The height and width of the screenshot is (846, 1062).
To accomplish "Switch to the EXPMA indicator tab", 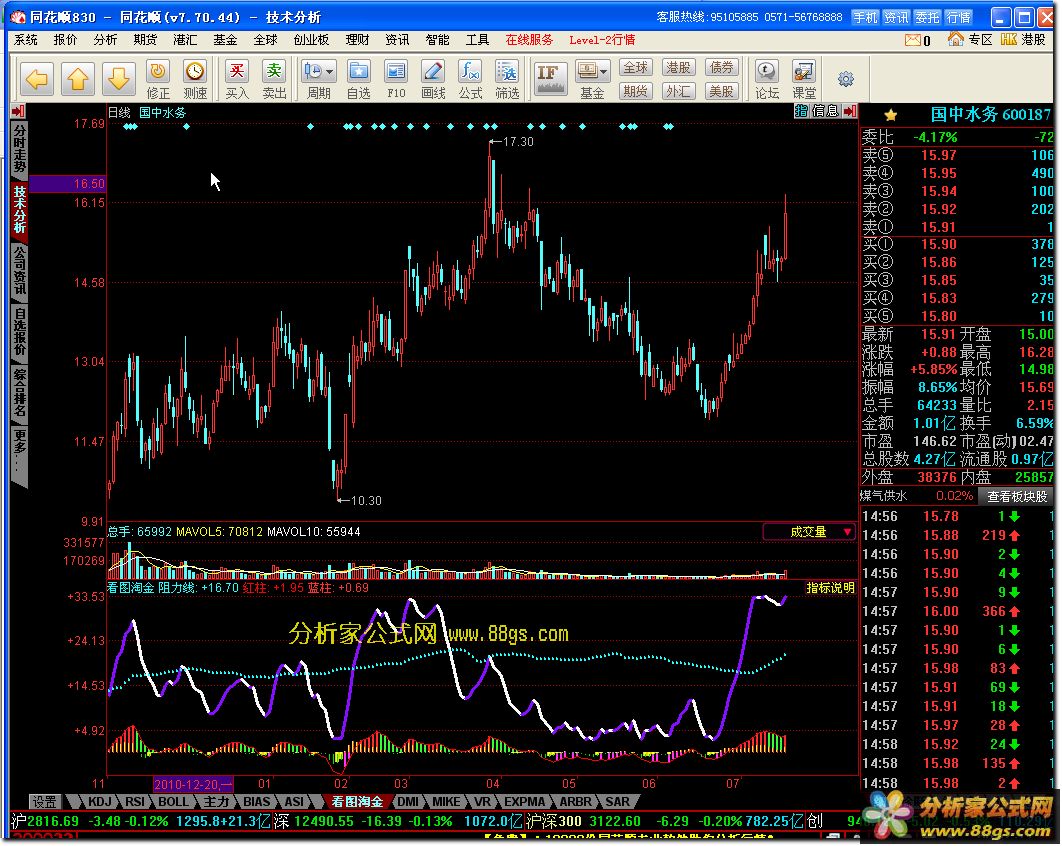I will coord(524,801).
